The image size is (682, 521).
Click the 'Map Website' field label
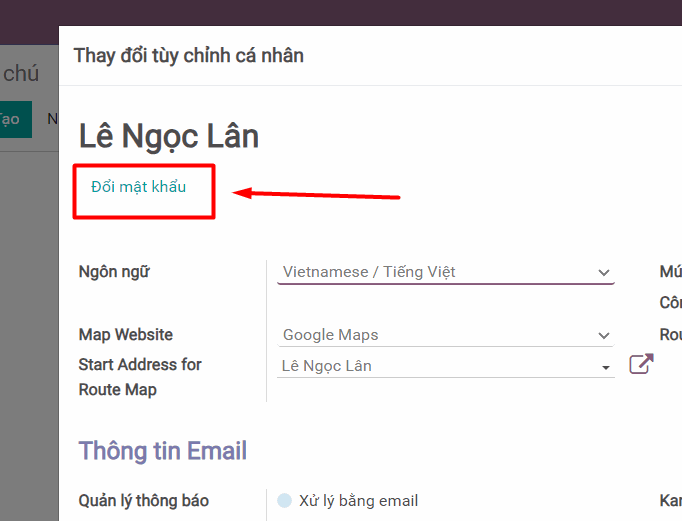[126, 335]
